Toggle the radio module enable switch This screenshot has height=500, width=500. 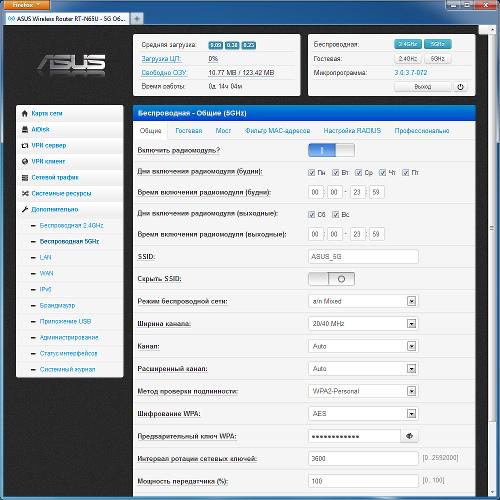click(x=331, y=150)
